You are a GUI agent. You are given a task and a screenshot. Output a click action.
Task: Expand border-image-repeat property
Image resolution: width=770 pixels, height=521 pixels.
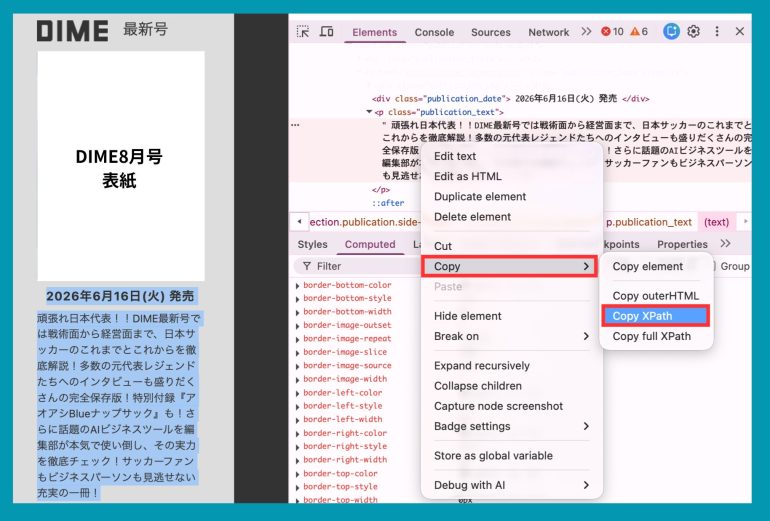(x=298, y=339)
